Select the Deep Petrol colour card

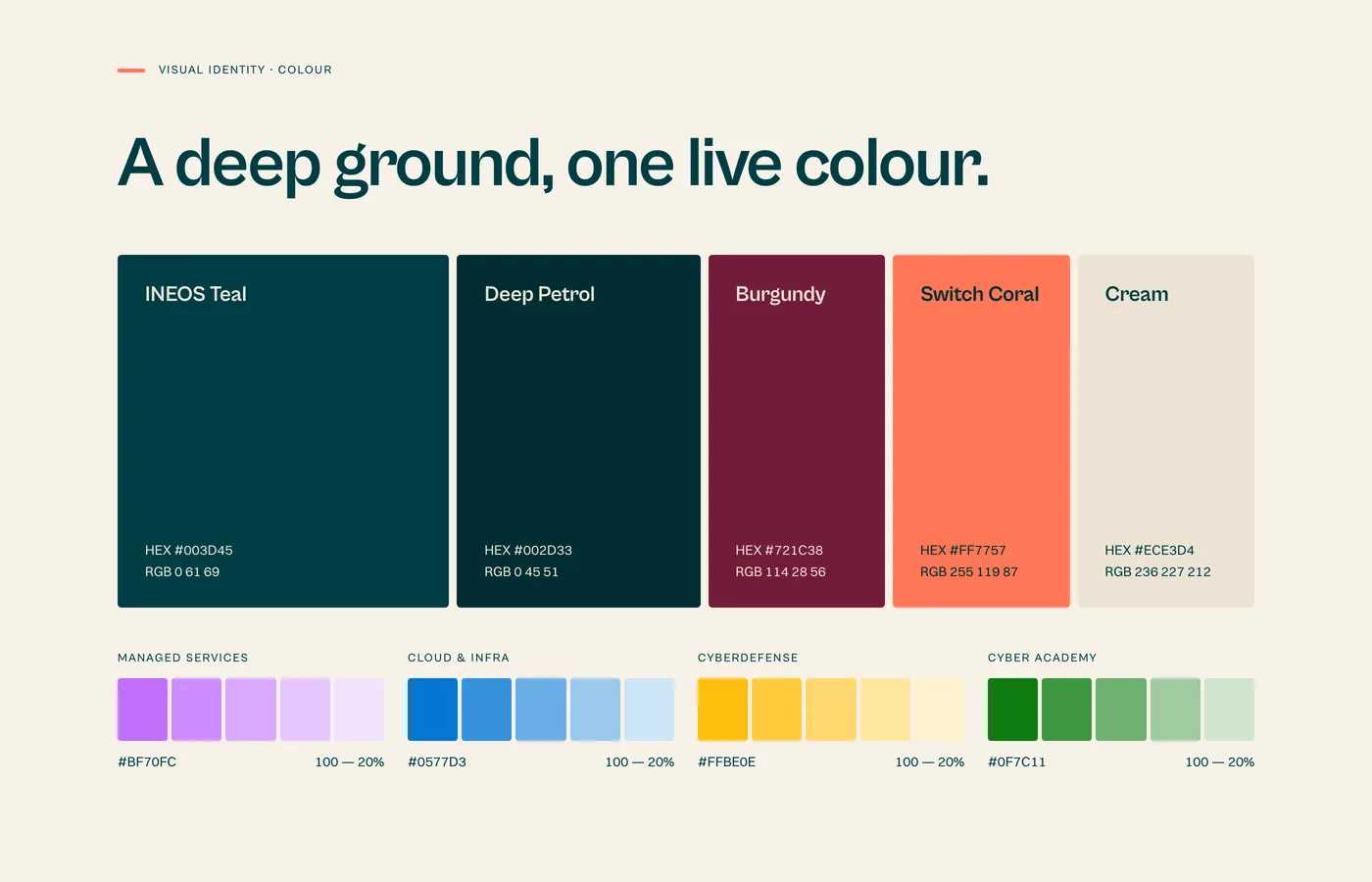click(578, 431)
